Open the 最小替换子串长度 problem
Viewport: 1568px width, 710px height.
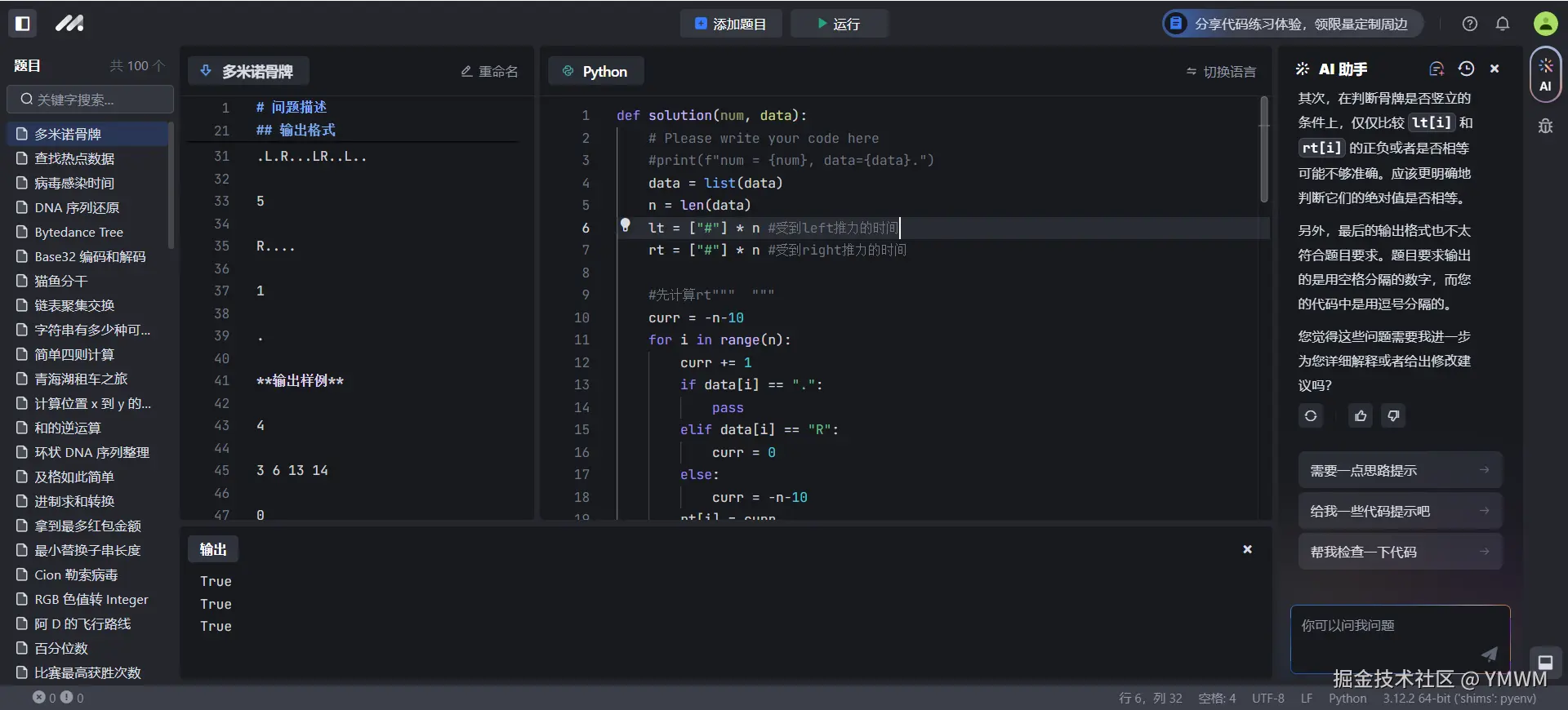pos(87,550)
